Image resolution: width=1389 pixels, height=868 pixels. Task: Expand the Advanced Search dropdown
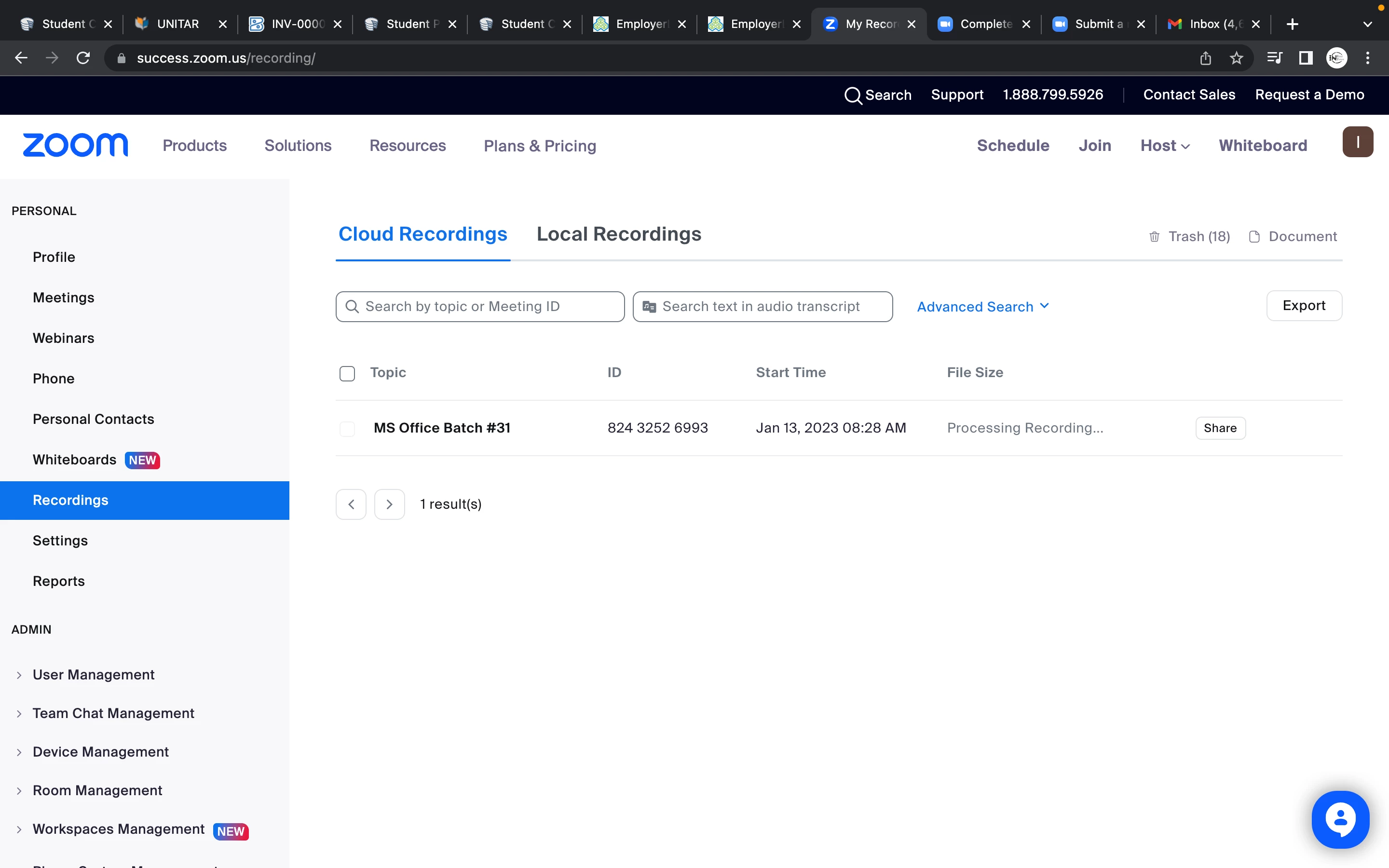982,307
